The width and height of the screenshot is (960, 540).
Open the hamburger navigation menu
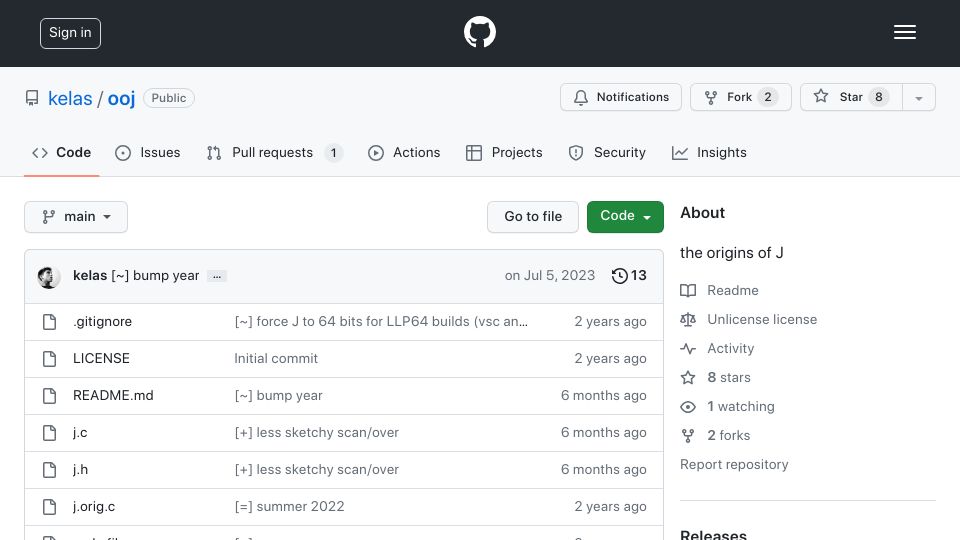(904, 32)
